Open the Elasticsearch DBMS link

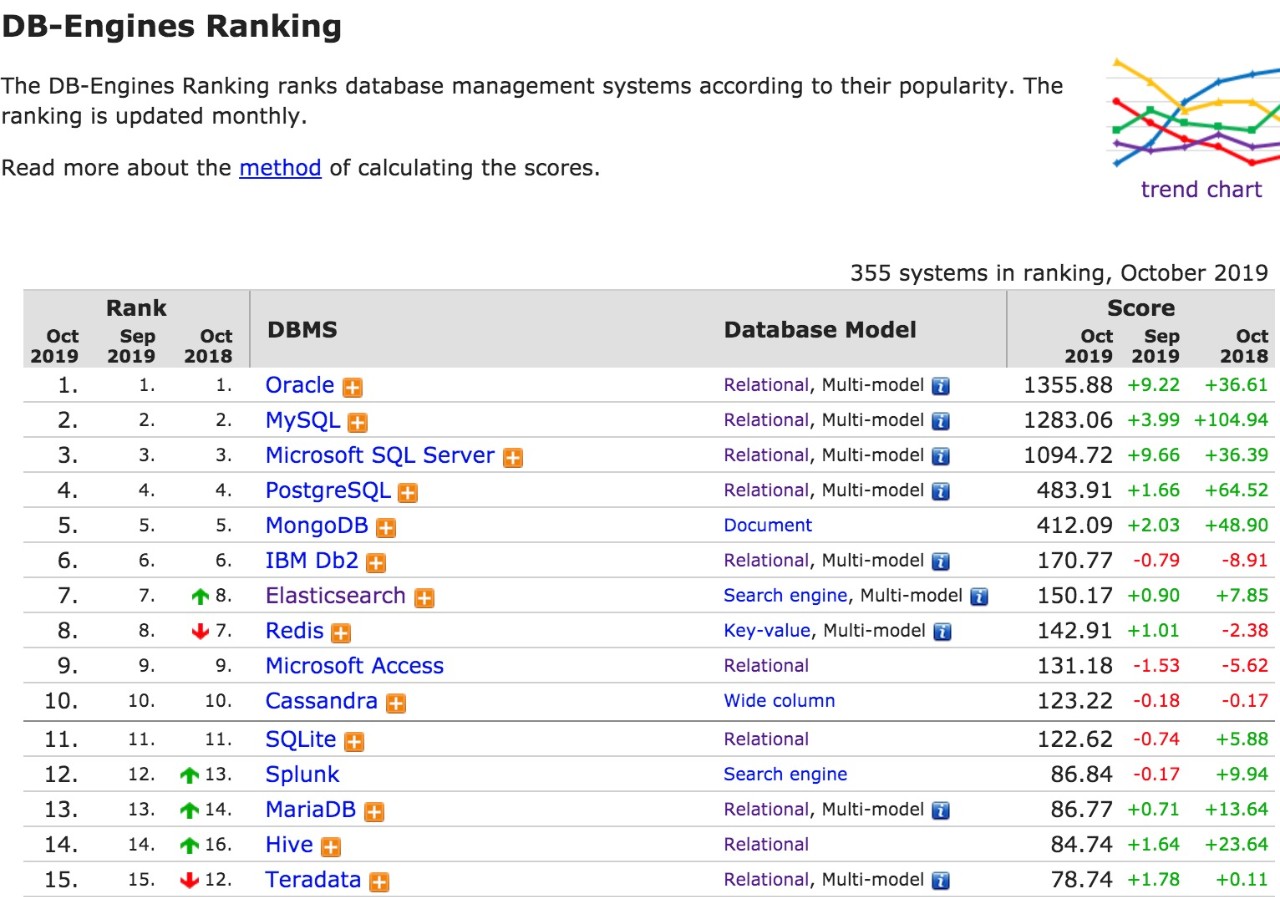coord(336,596)
